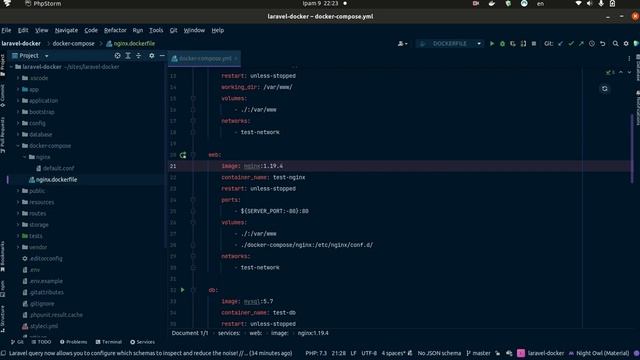Click the 4 spaces indent setting
This screenshot has height=360, width=640.
[393, 353]
